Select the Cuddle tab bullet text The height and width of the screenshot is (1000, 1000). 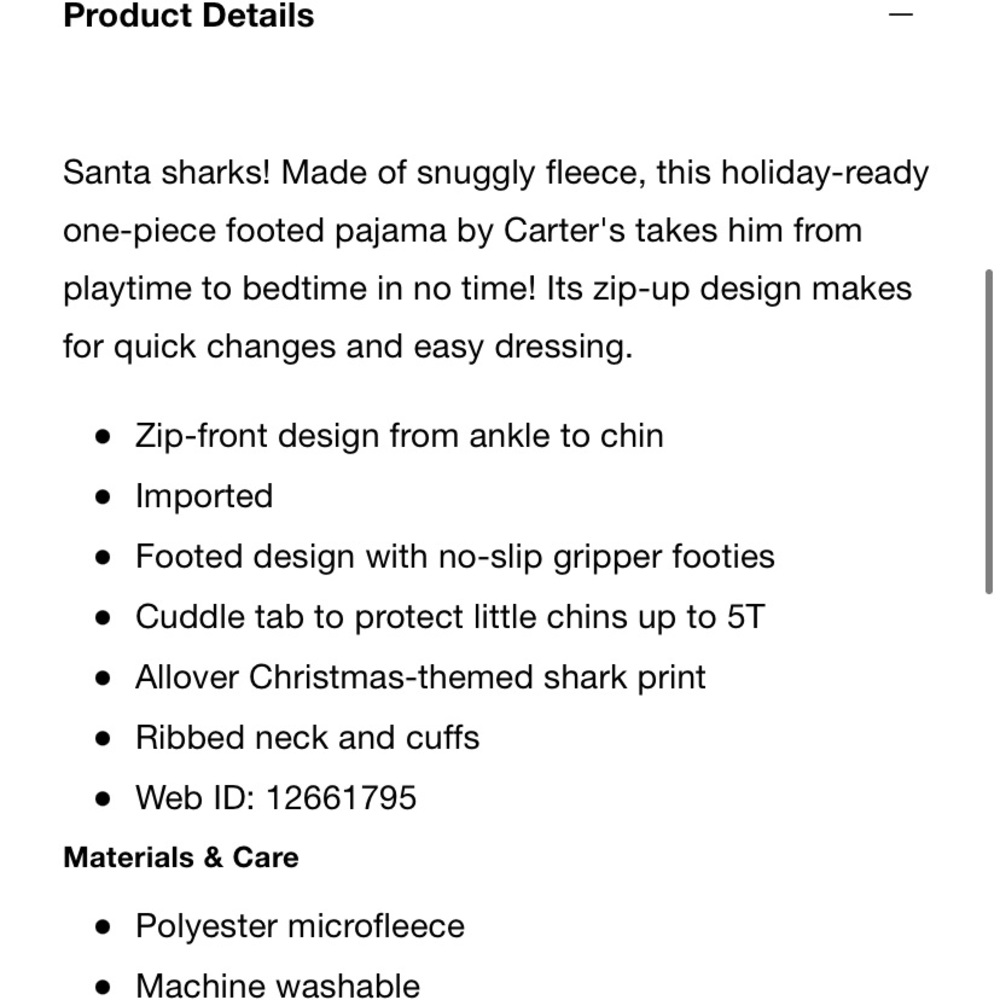tap(450, 617)
